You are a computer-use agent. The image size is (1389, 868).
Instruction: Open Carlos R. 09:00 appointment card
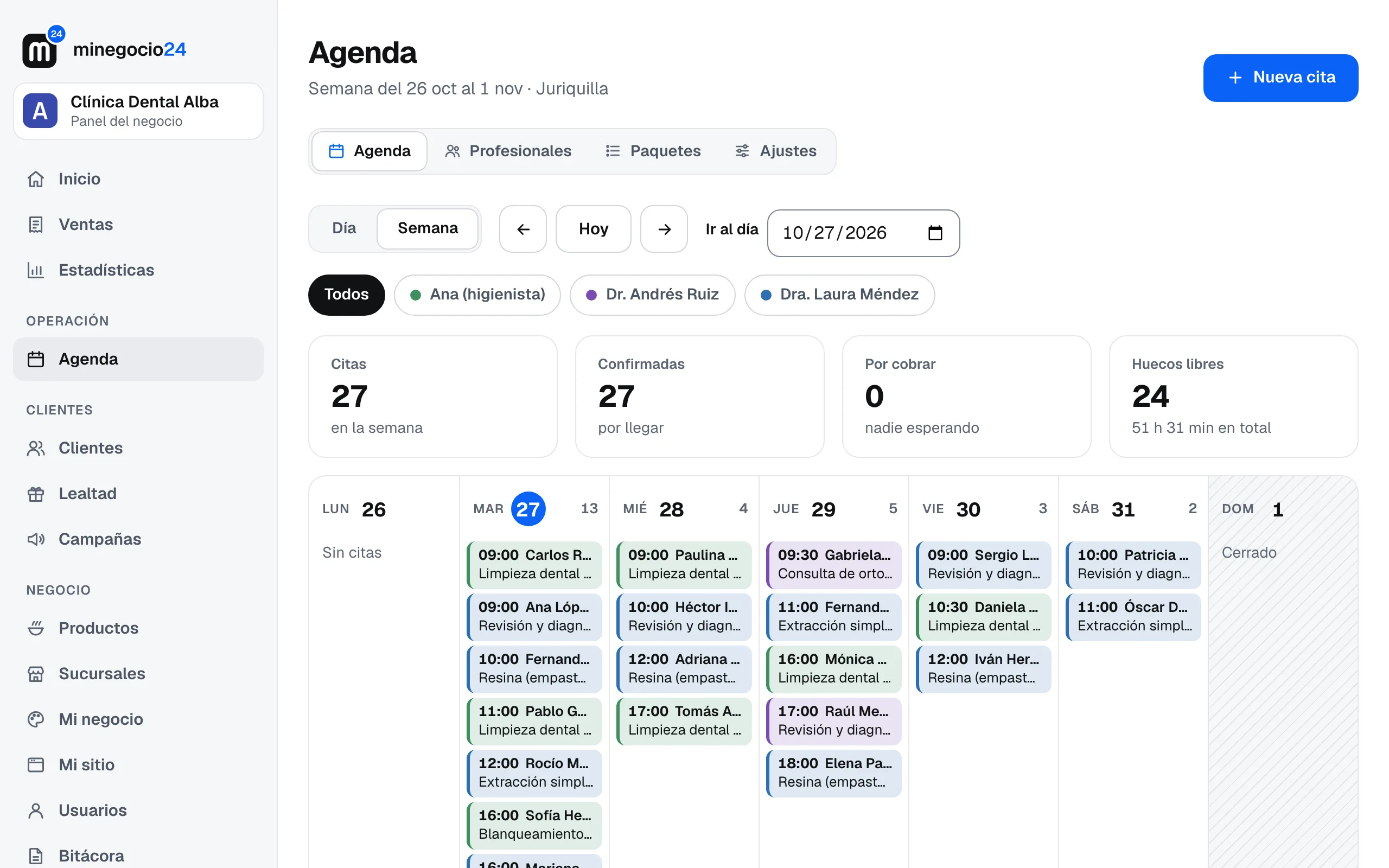coord(534,564)
